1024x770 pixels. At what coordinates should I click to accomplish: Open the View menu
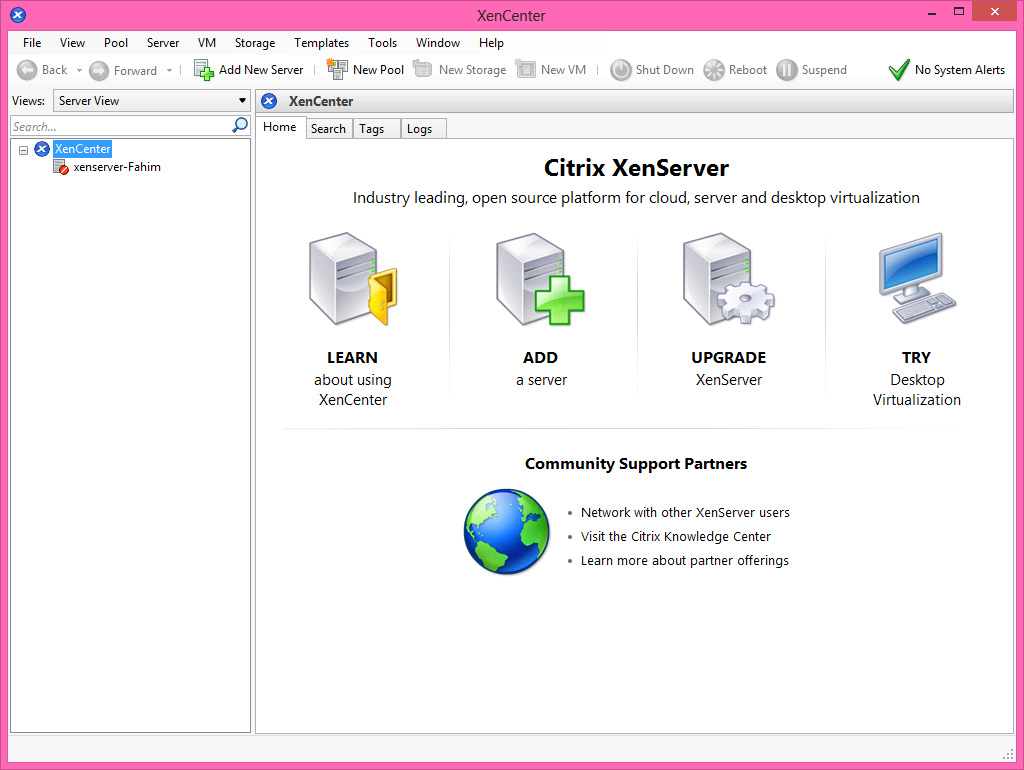coord(72,42)
